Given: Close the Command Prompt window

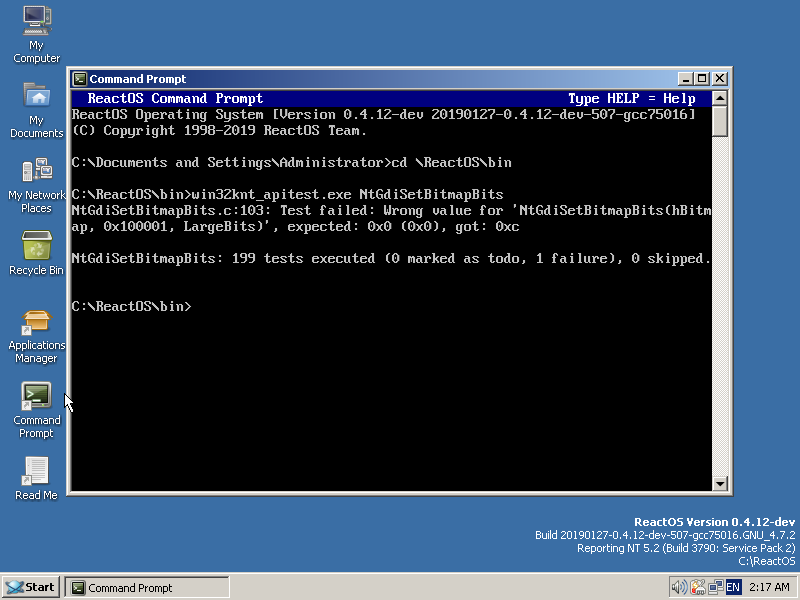Looking at the screenshot, I should pyautogui.click(x=719, y=79).
